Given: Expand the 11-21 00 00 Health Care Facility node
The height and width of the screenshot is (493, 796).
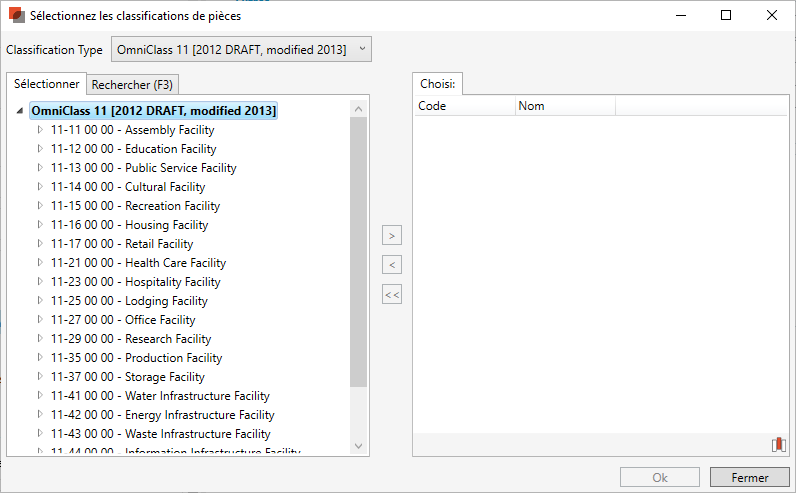Looking at the screenshot, I should pos(40,263).
